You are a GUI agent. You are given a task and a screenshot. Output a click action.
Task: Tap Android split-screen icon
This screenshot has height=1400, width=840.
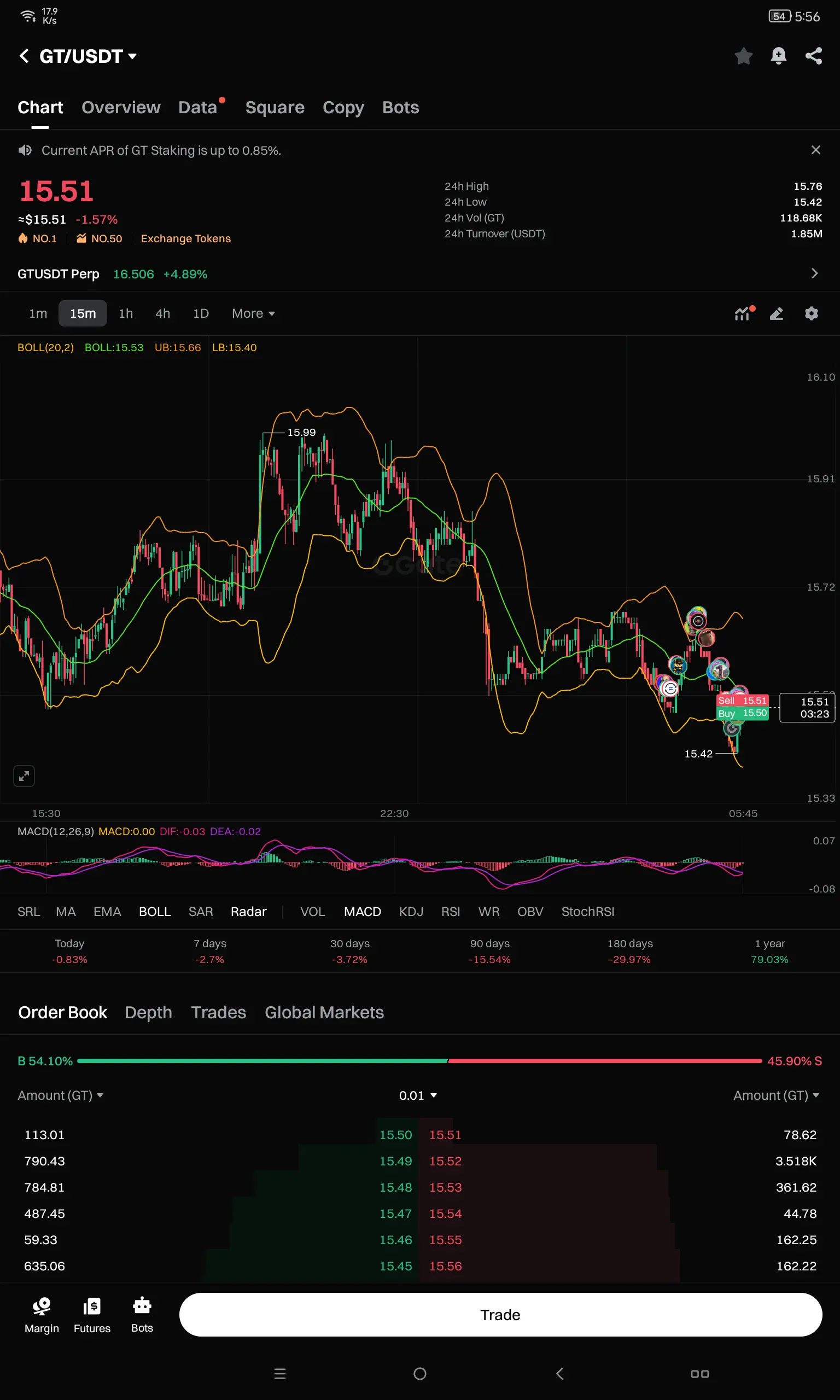[699, 1373]
